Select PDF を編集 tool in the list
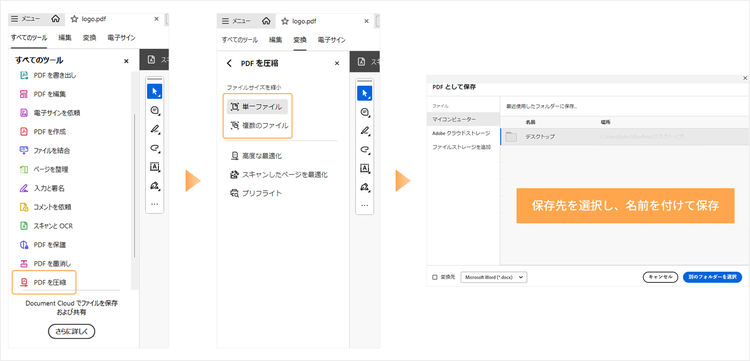This screenshot has width=750, height=361. (x=43, y=94)
